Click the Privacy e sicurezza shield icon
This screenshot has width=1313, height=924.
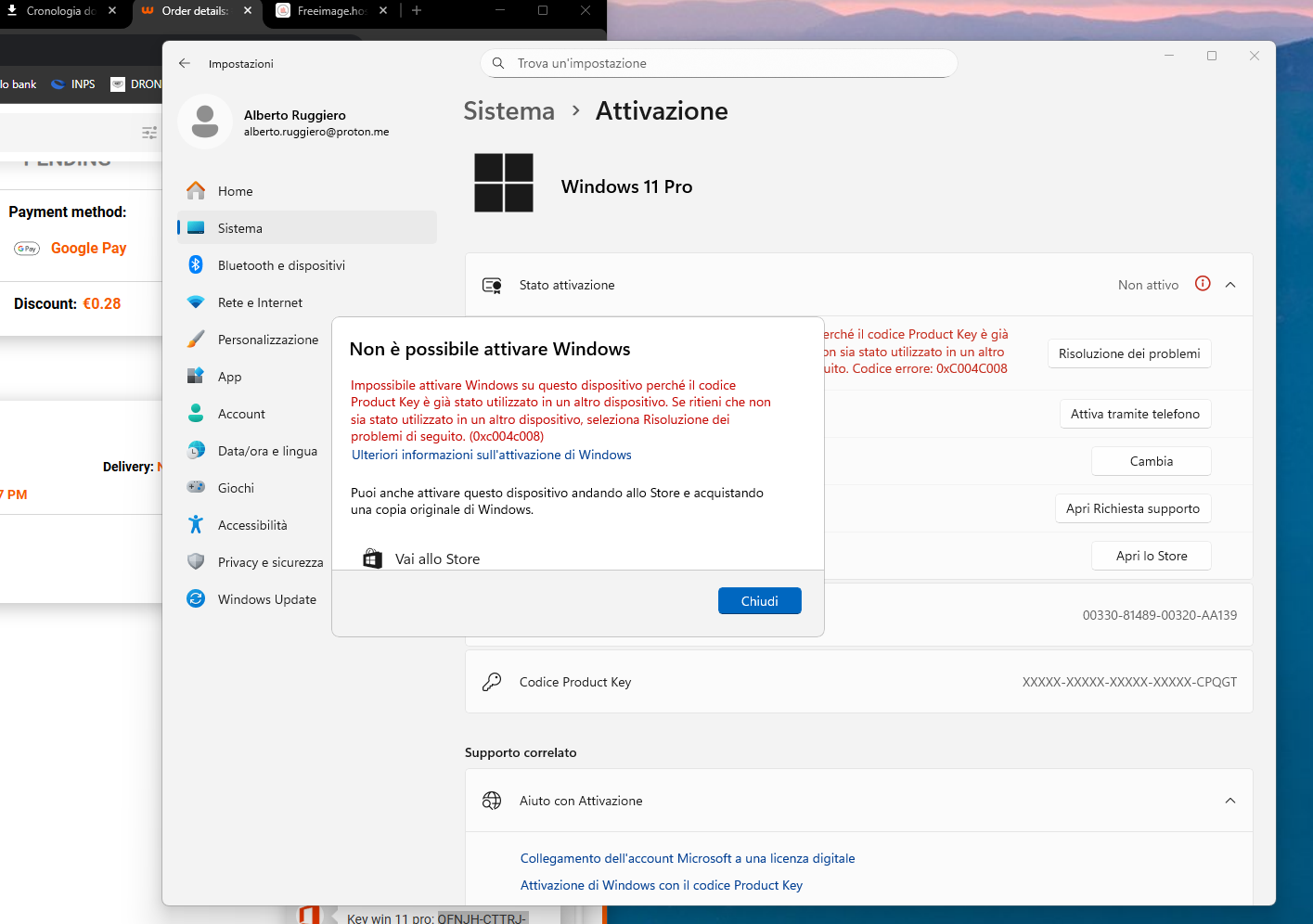pos(196,561)
